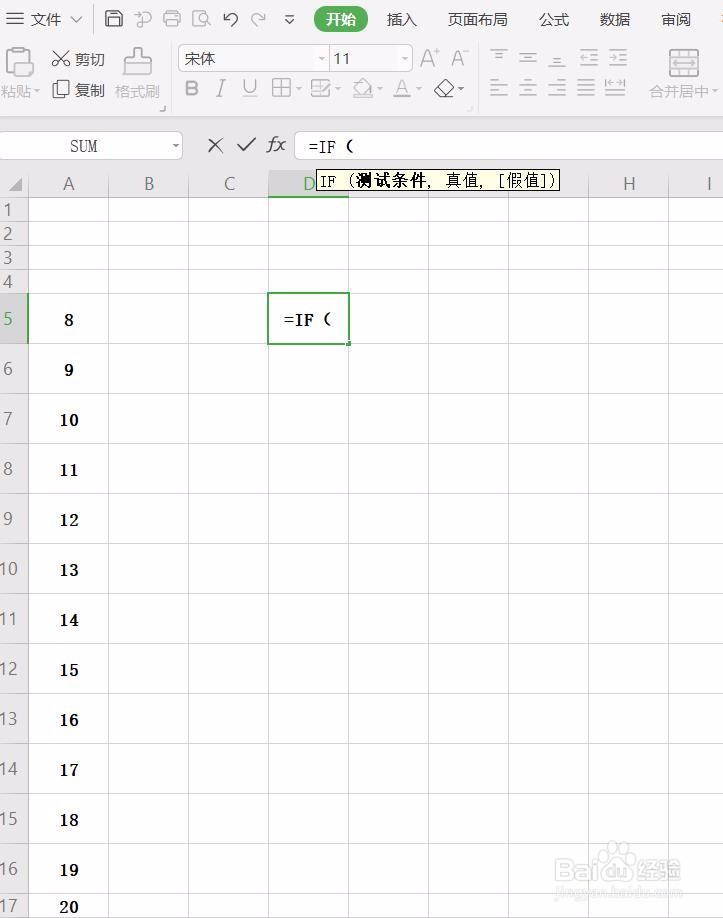
Task: Align text right horizontally
Action: (x=557, y=88)
